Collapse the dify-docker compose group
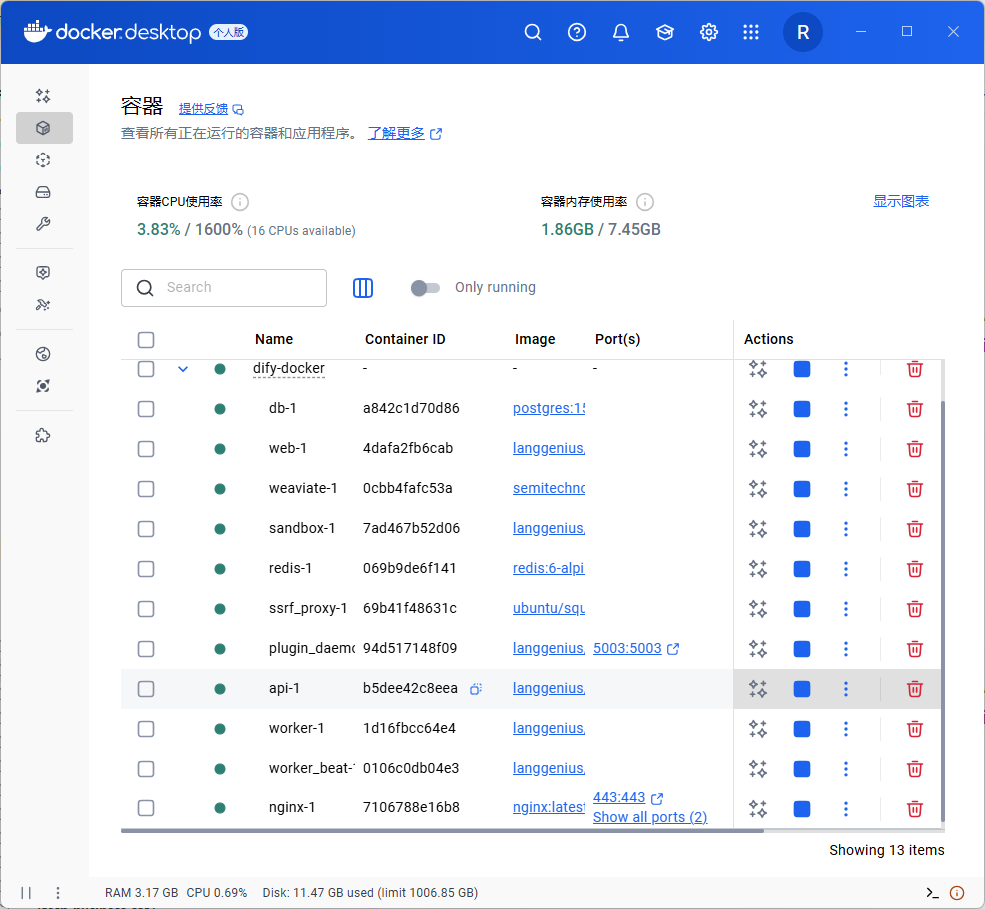Viewport: 985px width, 909px height. point(182,369)
